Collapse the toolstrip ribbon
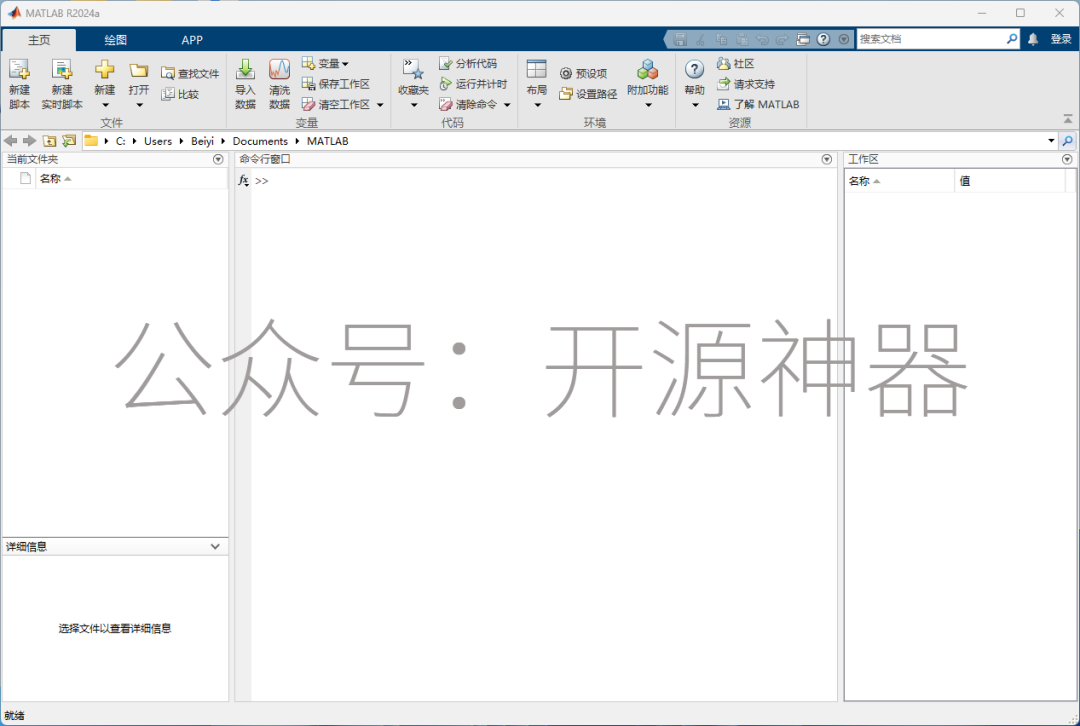 tap(1068, 119)
